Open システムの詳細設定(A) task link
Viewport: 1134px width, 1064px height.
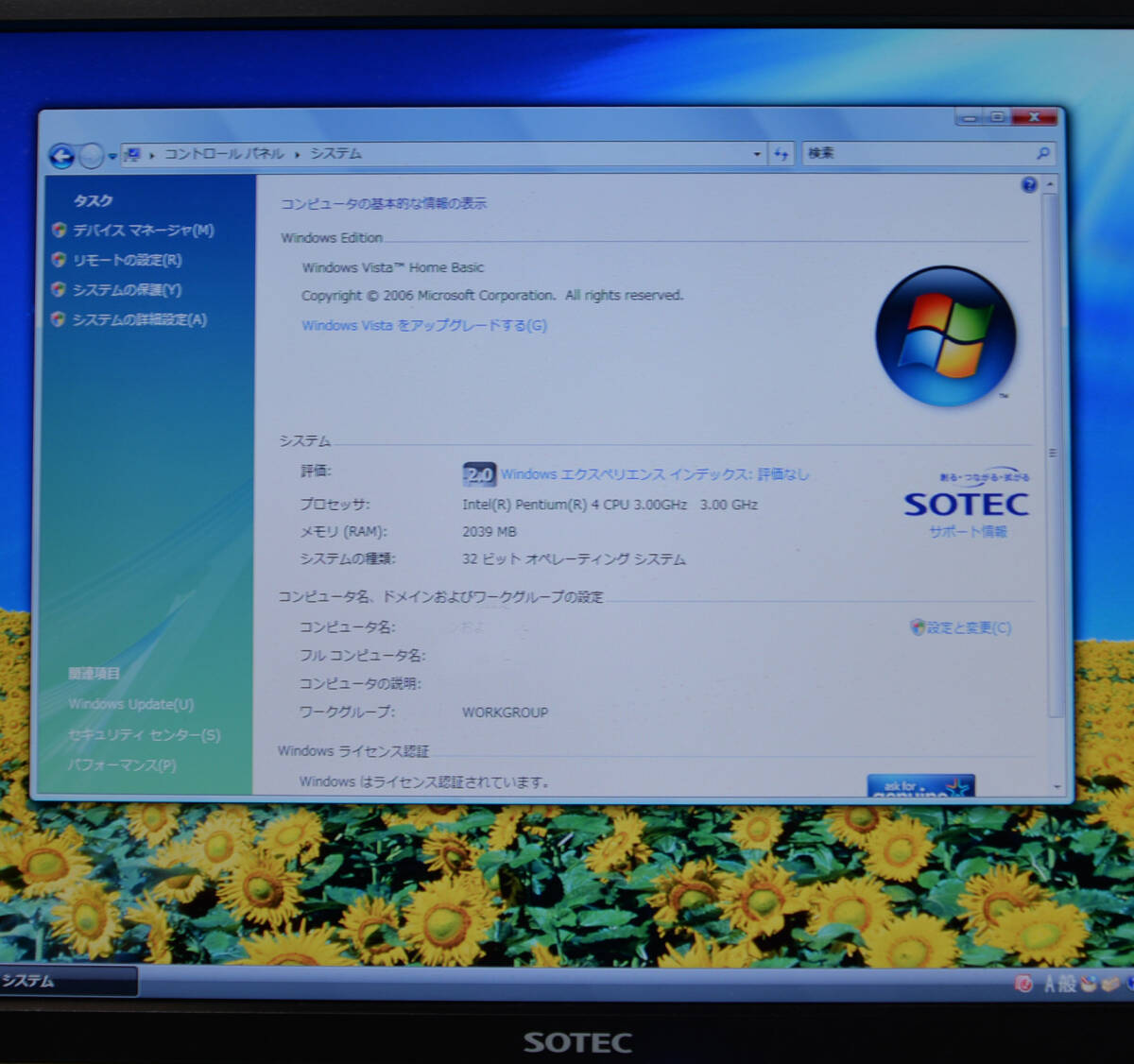click(139, 319)
